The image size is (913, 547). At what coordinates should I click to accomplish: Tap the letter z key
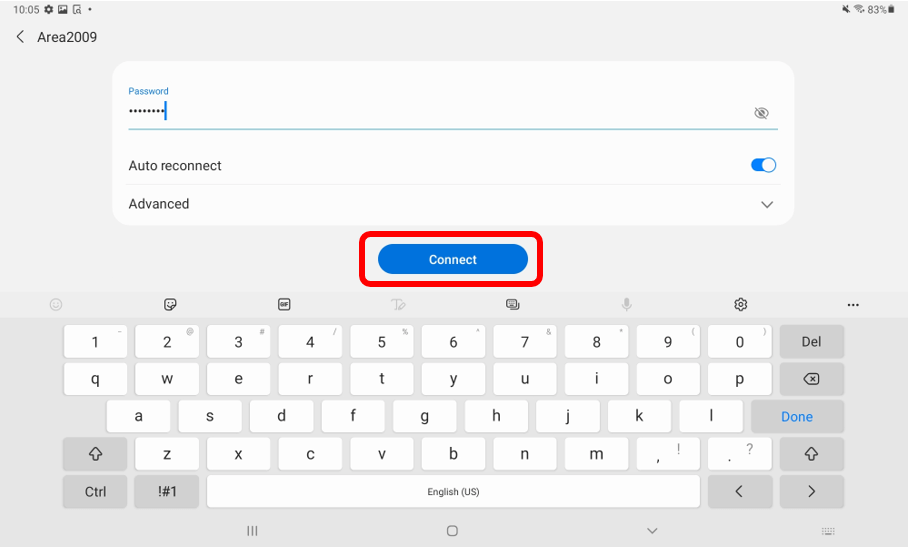167,454
